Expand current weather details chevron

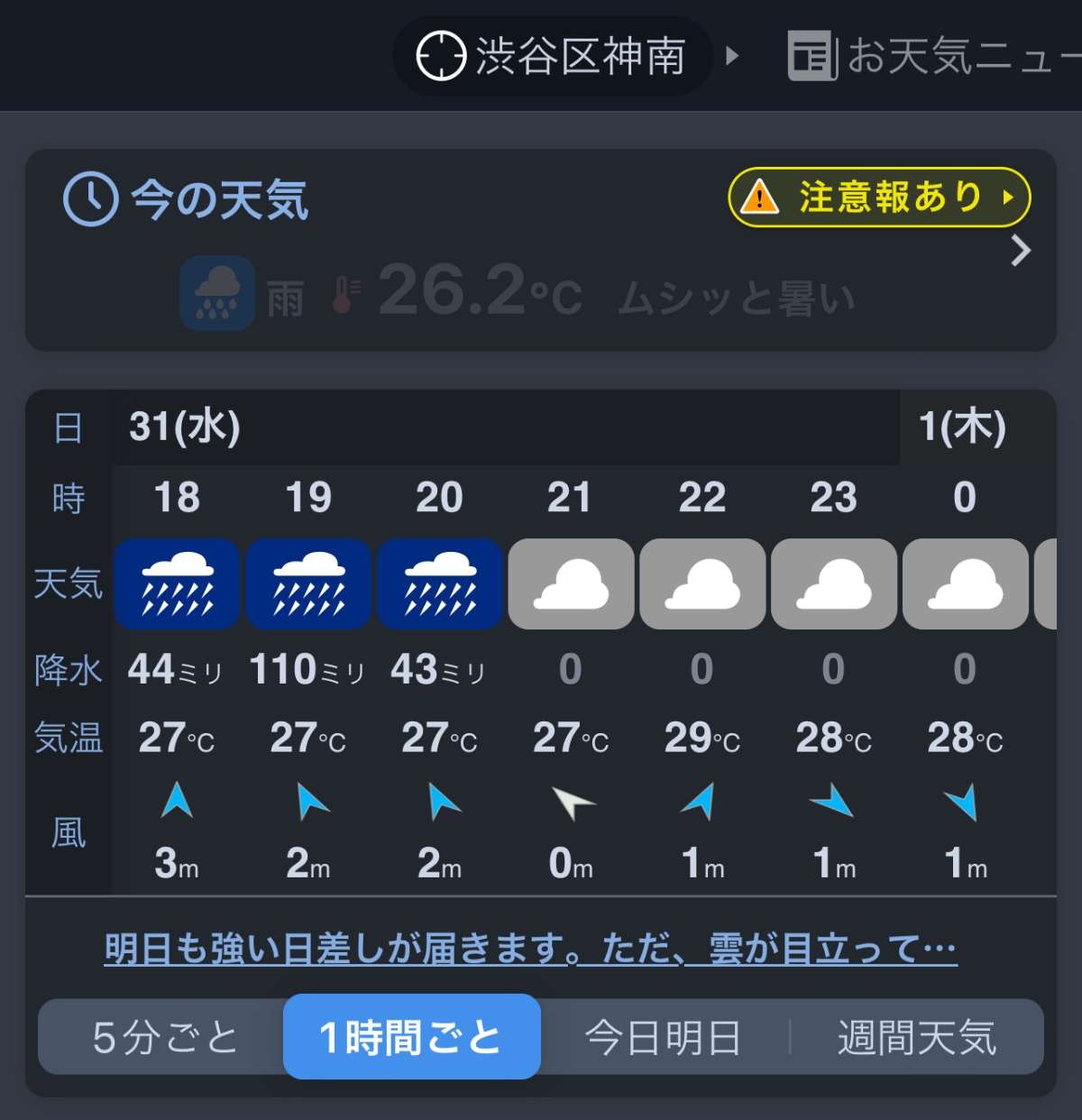[1021, 251]
